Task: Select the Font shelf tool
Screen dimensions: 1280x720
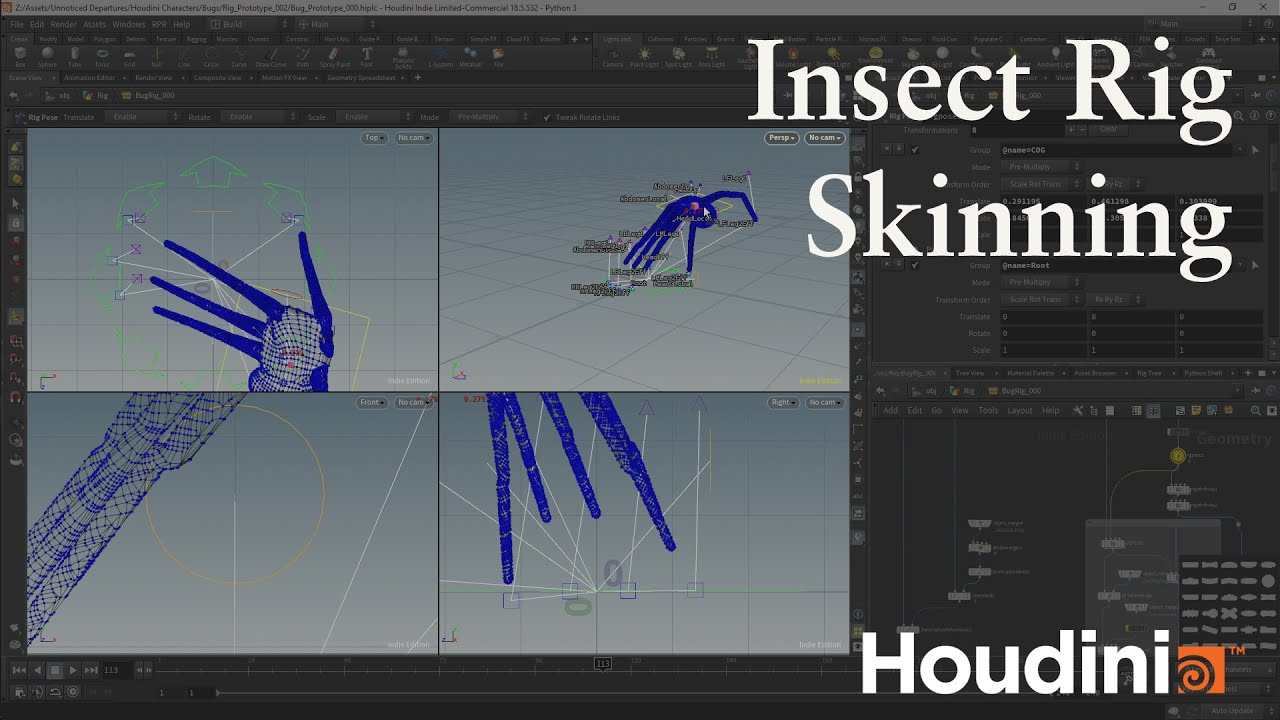Action: pyautogui.click(x=366, y=56)
